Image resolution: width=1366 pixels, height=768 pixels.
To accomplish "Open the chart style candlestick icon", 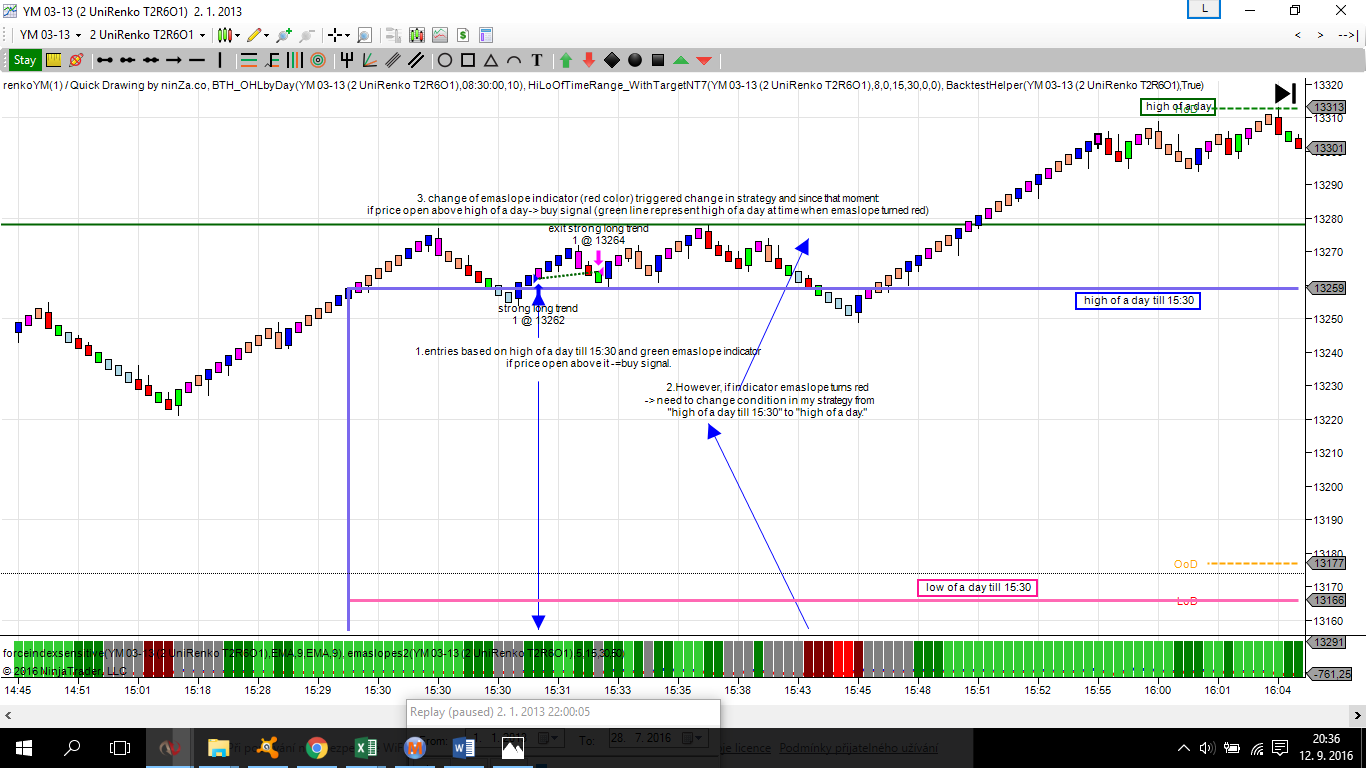I will [225, 34].
